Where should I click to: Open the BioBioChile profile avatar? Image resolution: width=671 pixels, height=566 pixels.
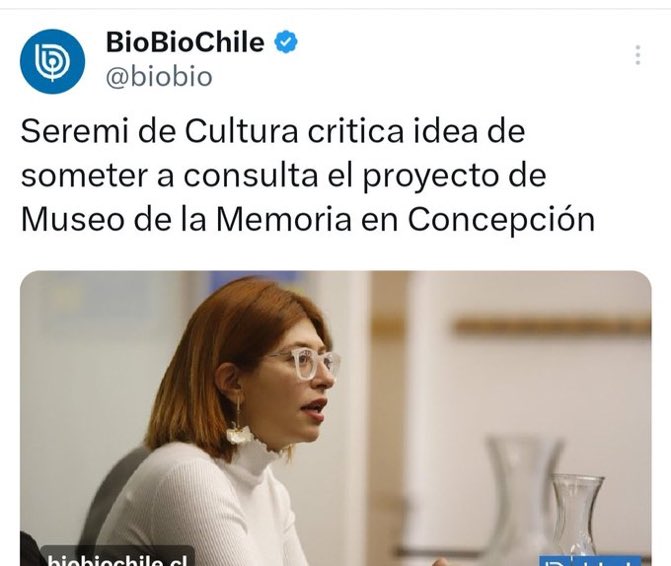click(53, 61)
